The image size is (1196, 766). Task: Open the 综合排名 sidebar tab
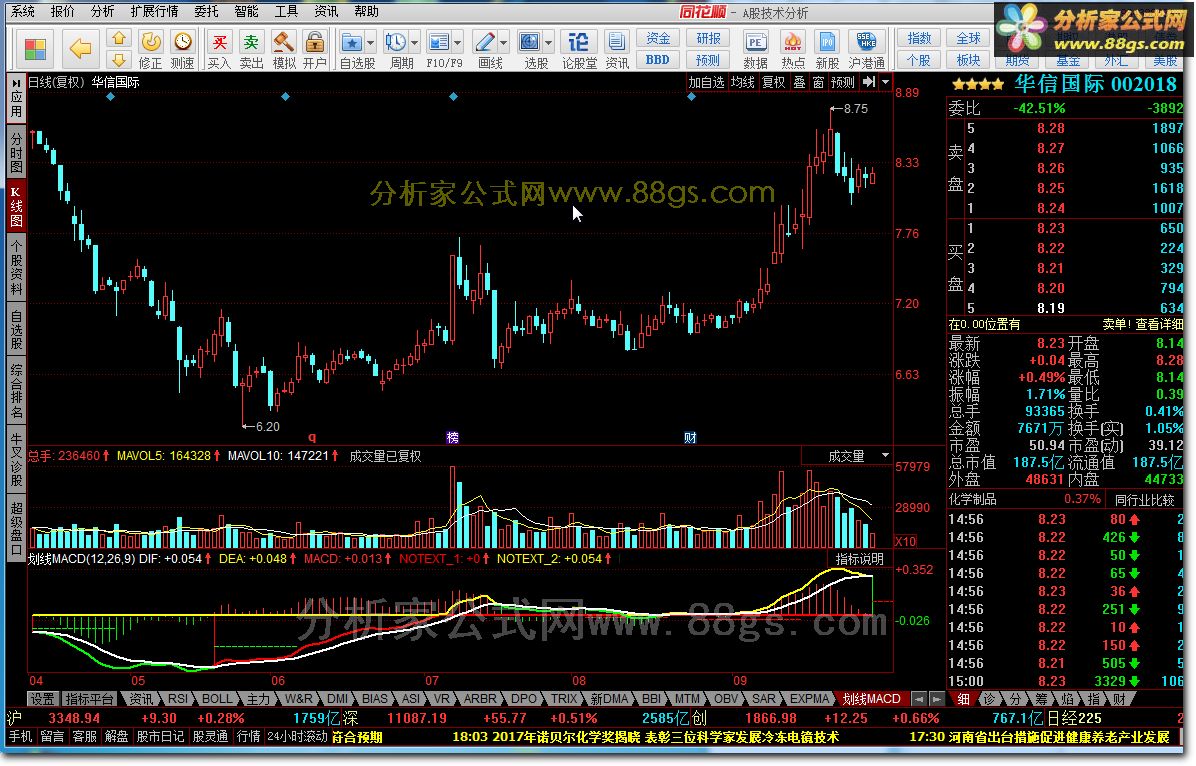pyautogui.click(x=16, y=391)
